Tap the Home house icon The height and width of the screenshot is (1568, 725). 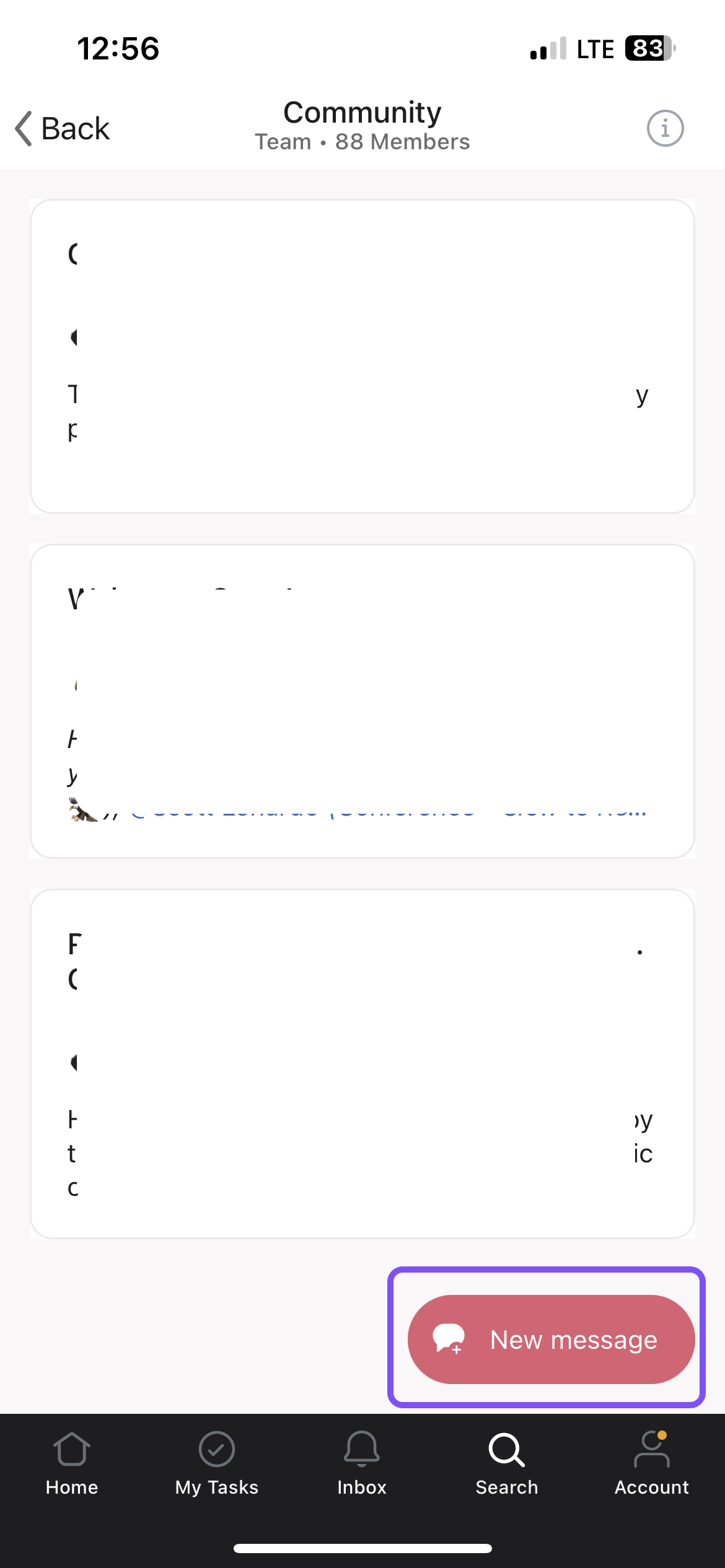coord(72,1449)
